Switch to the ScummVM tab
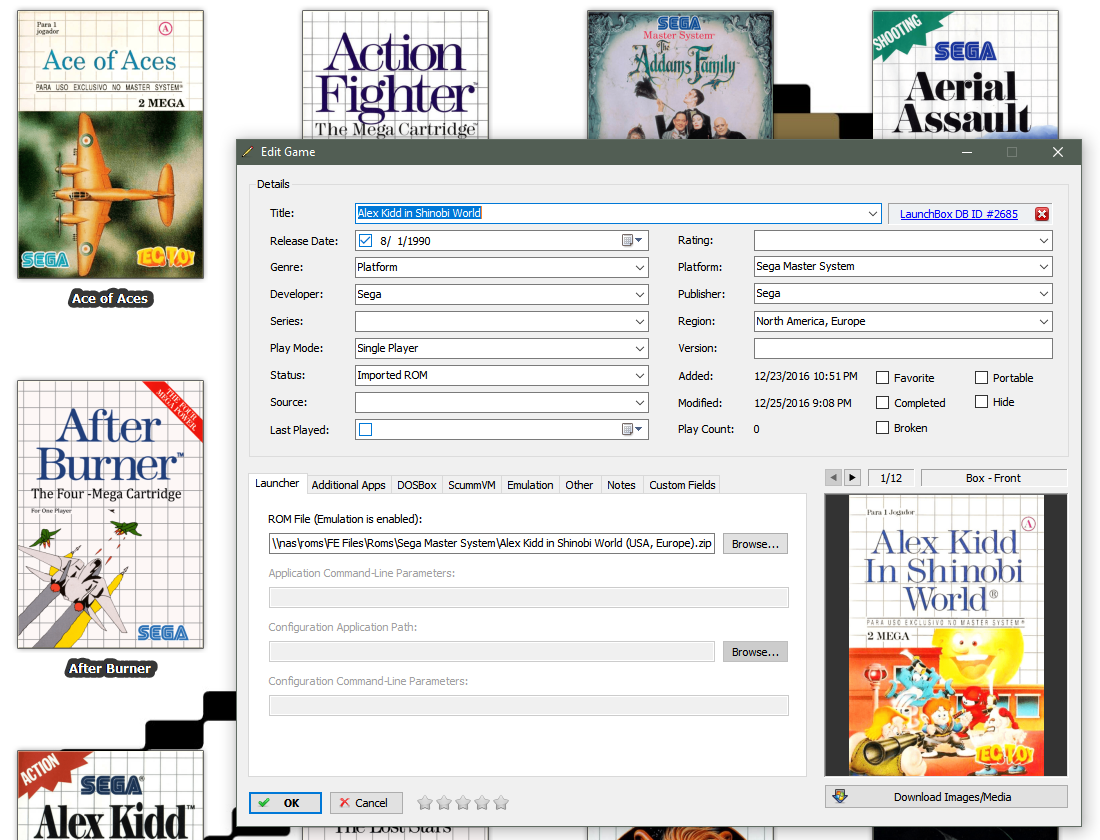The height and width of the screenshot is (840, 1100). (x=471, y=485)
